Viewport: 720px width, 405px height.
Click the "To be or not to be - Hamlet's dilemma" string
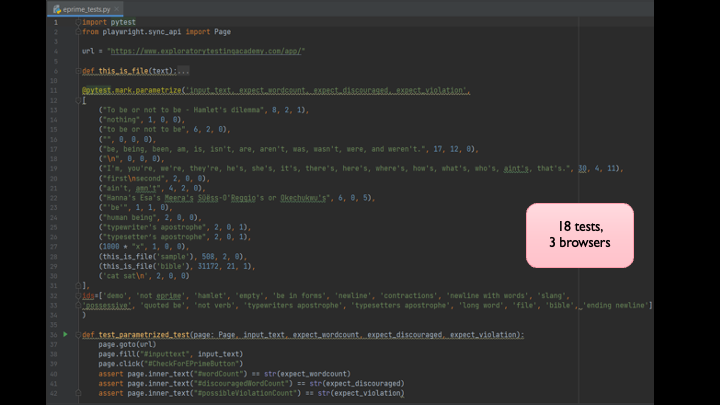click(184, 110)
